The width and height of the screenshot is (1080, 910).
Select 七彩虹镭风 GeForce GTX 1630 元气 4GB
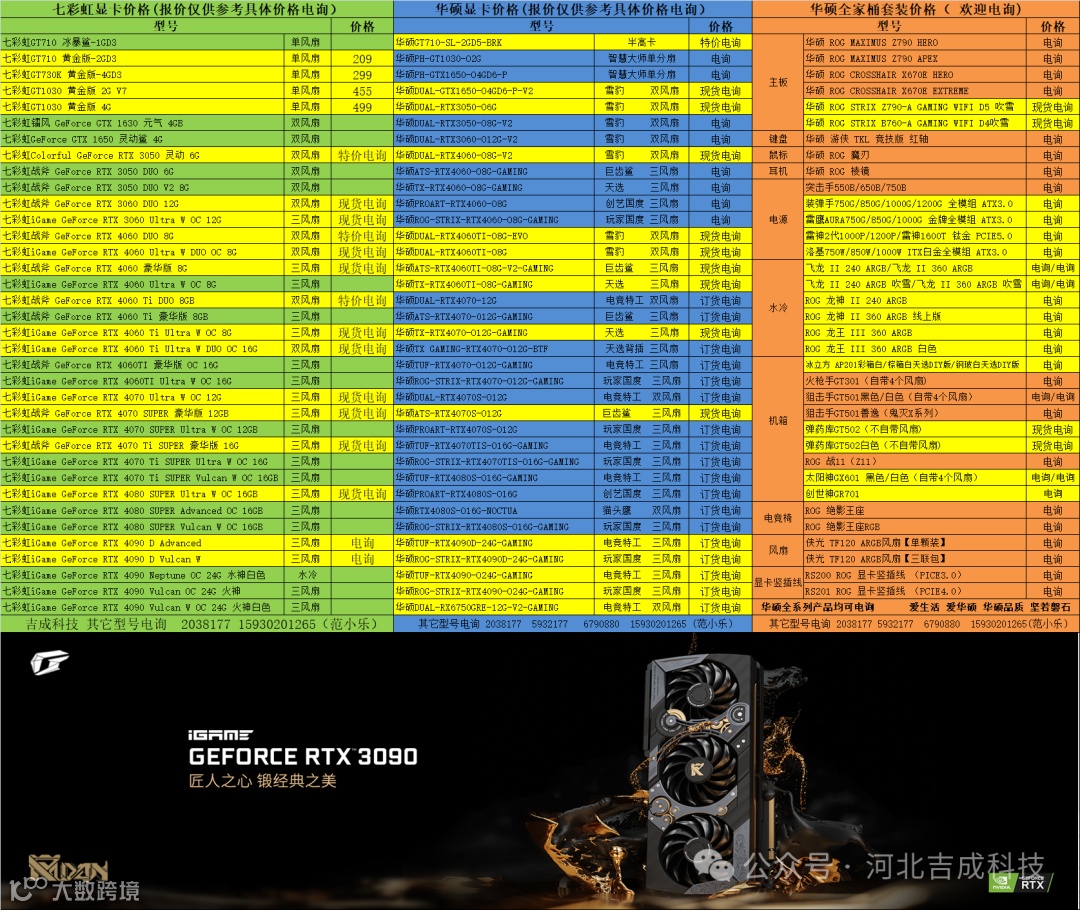142,123
